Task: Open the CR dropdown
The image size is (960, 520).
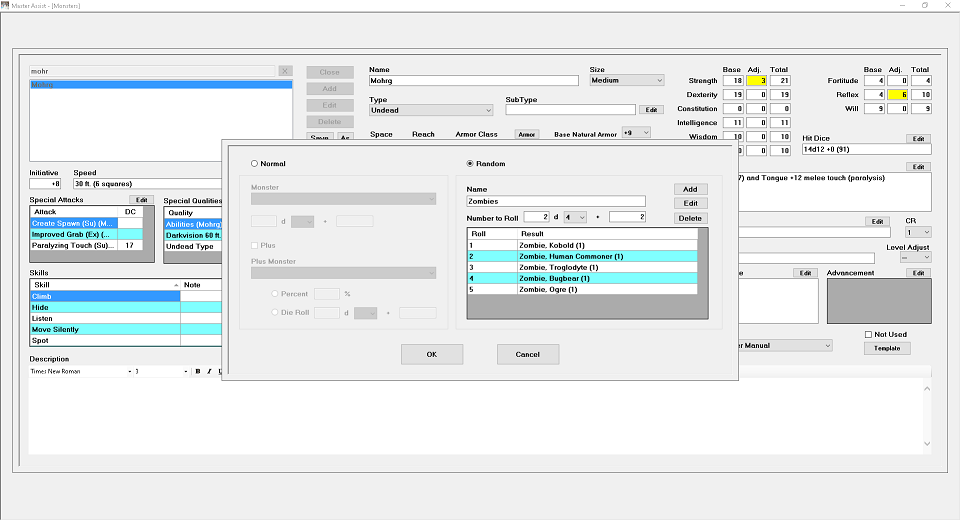Action: [918, 232]
